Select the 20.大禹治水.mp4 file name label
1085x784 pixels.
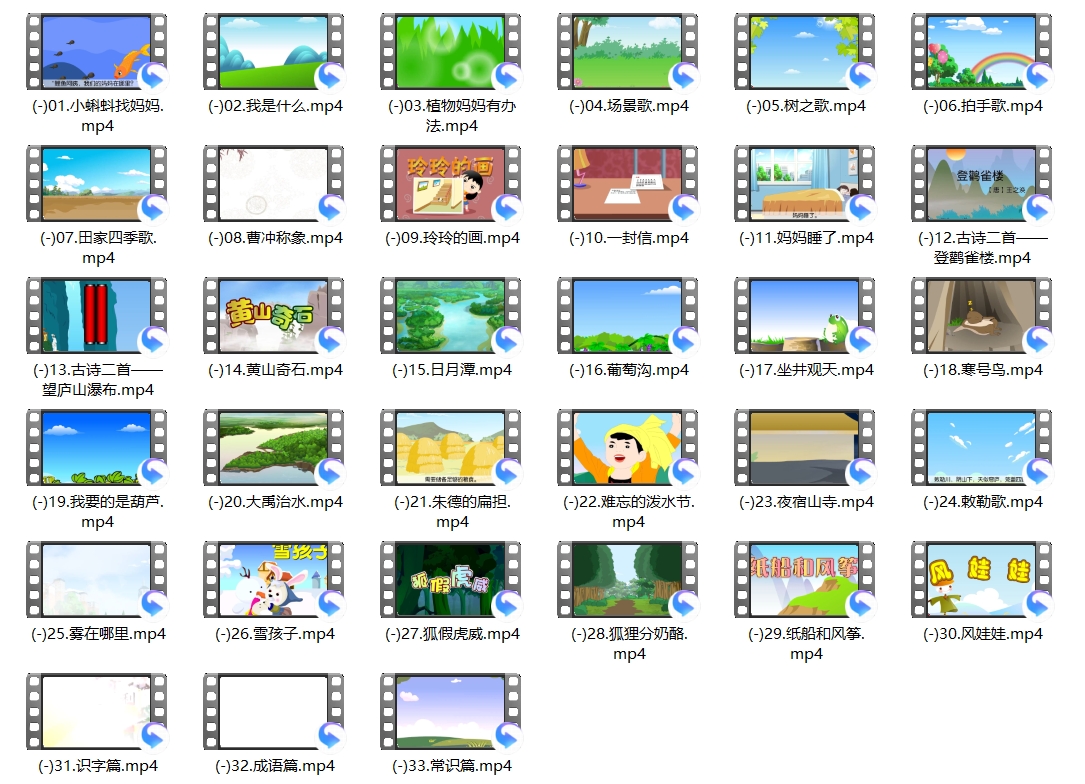pyautogui.click(x=275, y=502)
